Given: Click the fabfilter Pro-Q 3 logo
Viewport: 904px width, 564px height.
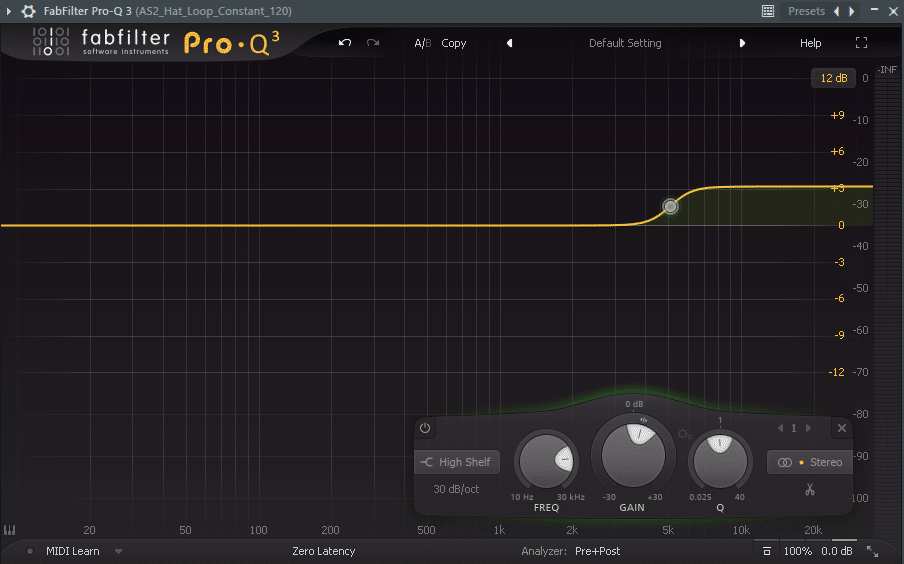Looking at the screenshot, I should point(156,43).
